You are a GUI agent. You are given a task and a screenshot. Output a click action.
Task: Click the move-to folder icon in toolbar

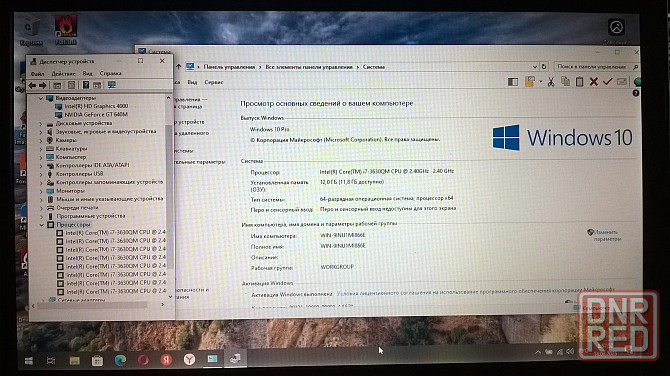(530, 81)
